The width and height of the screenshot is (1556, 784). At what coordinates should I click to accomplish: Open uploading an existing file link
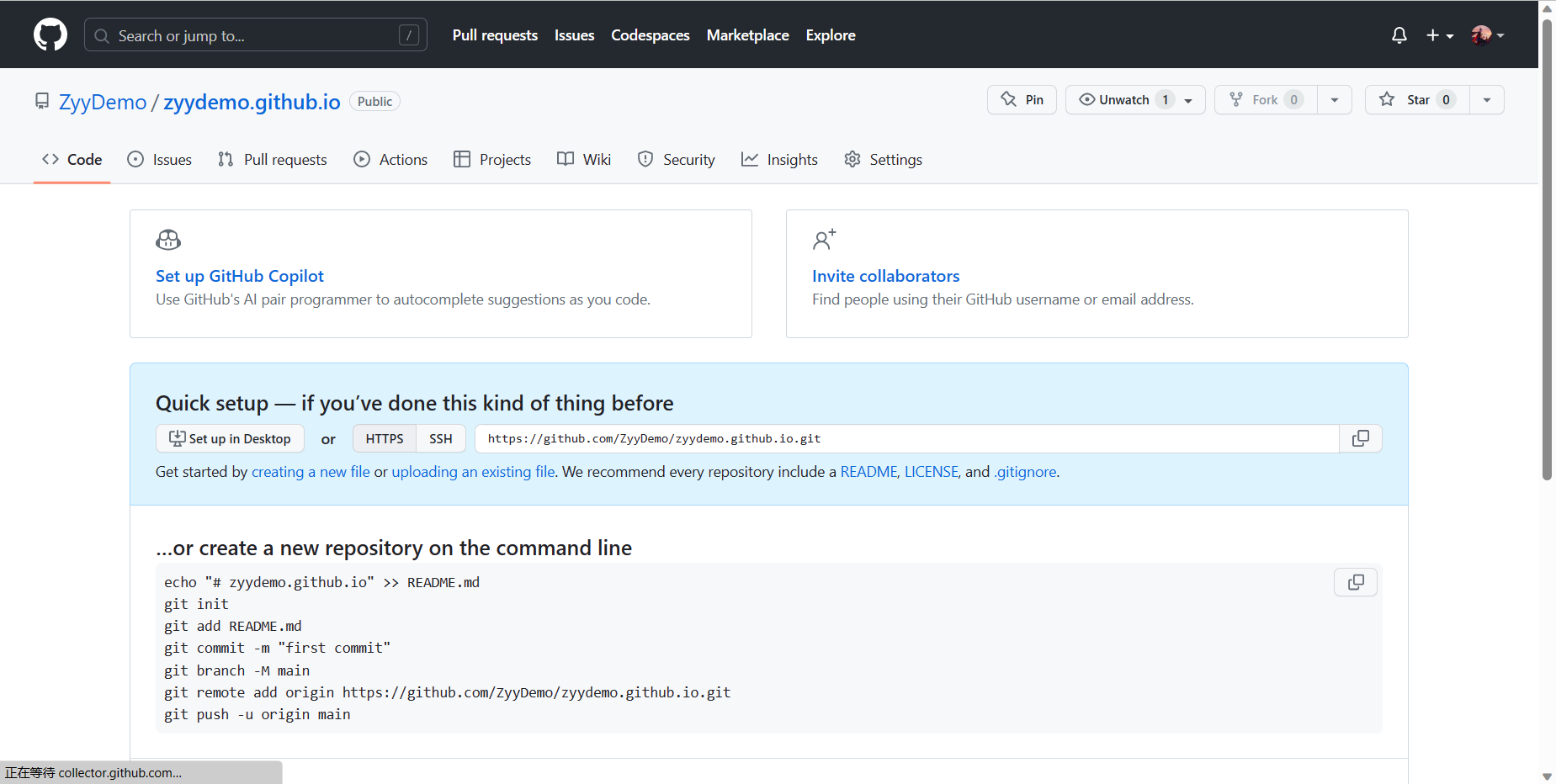(x=473, y=472)
